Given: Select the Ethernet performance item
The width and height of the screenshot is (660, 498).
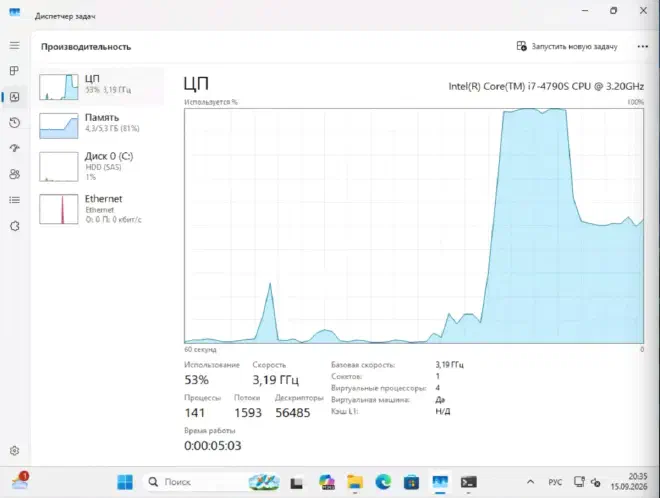Looking at the screenshot, I should tap(101, 209).
